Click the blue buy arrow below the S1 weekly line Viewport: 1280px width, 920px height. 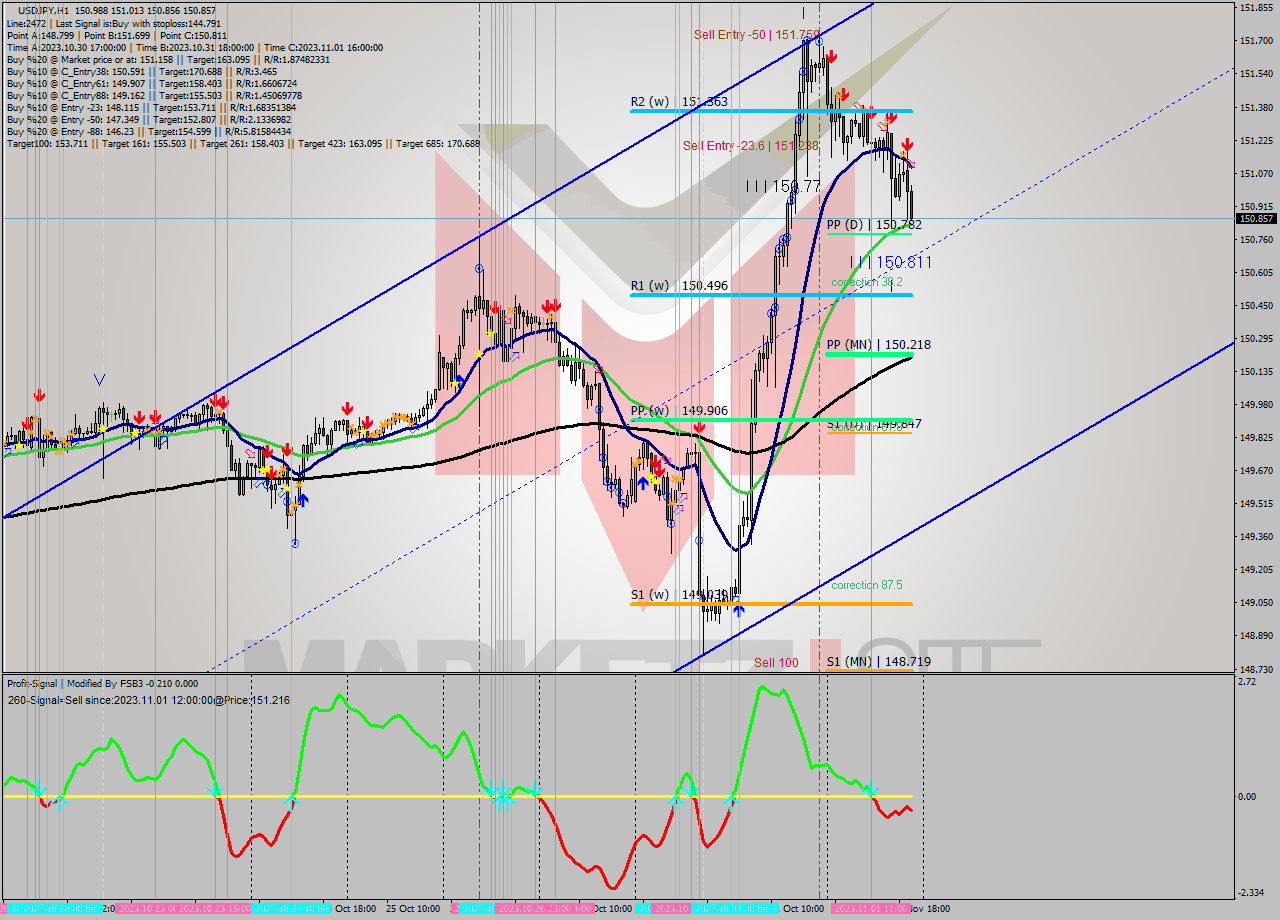pos(738,609)
